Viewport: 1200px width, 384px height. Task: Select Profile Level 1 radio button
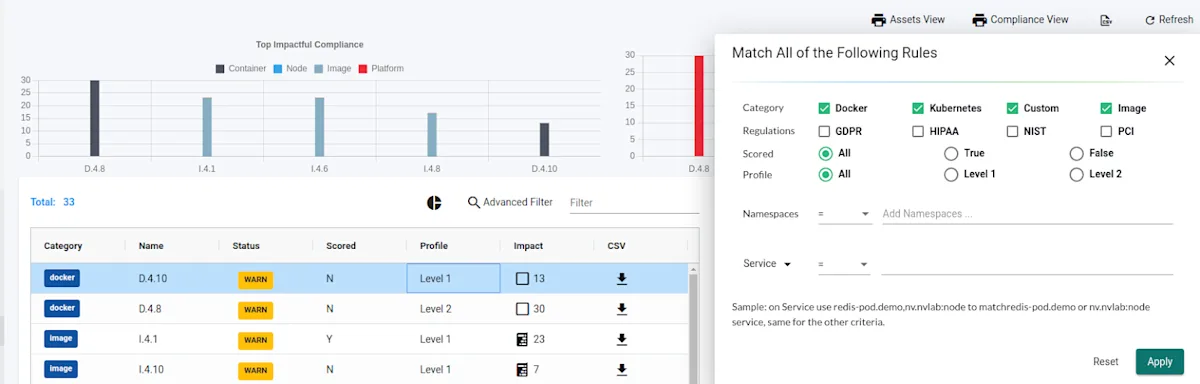pos(951,174)
